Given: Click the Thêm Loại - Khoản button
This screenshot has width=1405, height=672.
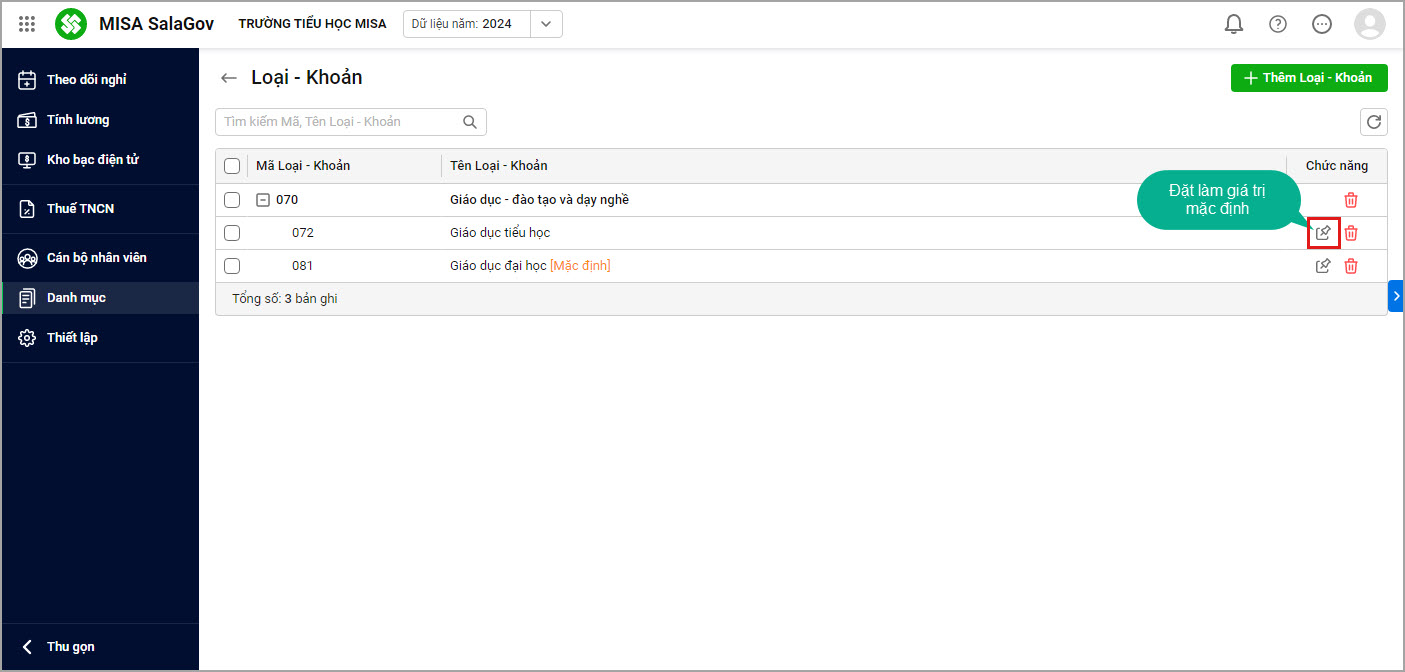Looking at the screenshot, I should pos(1308,78).
